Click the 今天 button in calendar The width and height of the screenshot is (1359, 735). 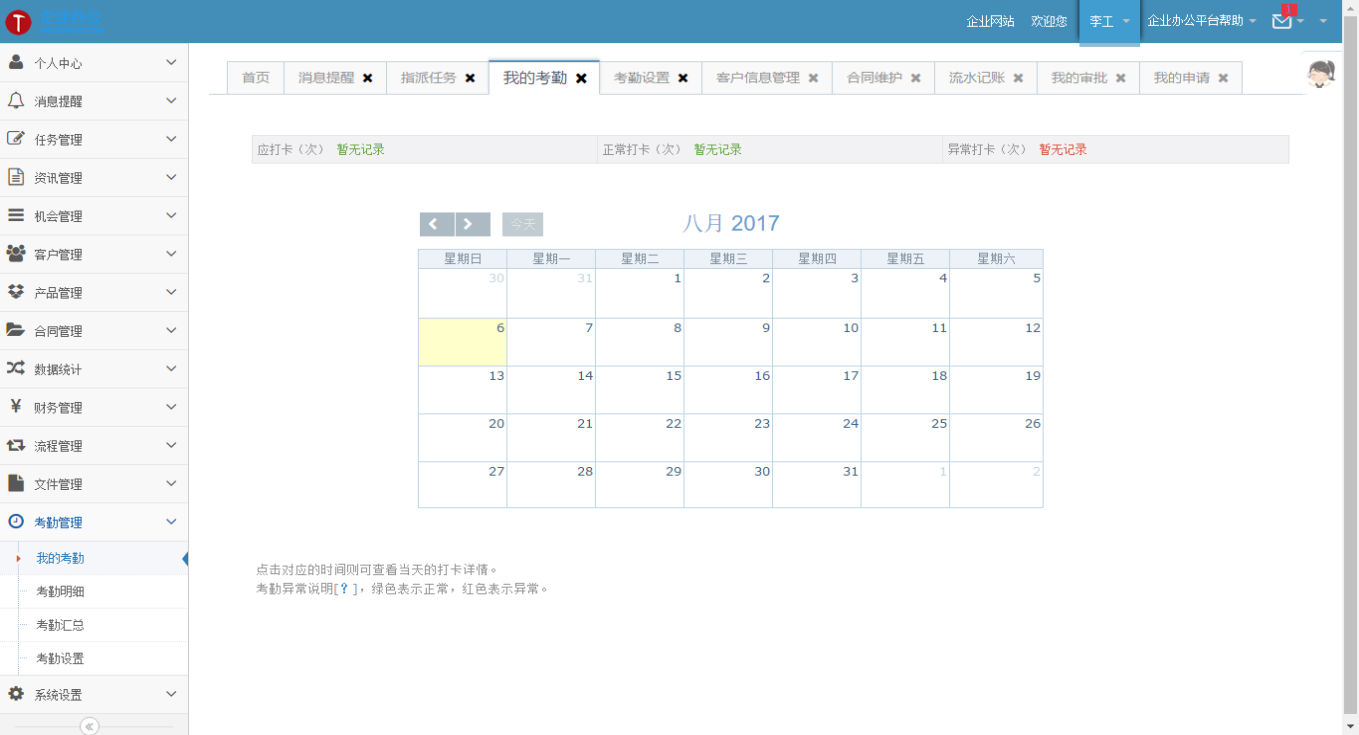tap(523, 224)
